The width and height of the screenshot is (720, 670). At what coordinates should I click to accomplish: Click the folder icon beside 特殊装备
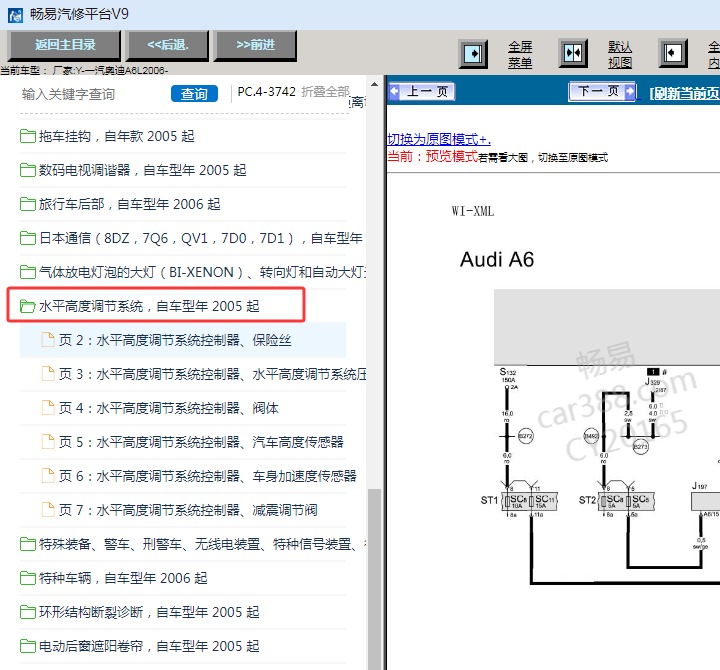coord(28,544)
